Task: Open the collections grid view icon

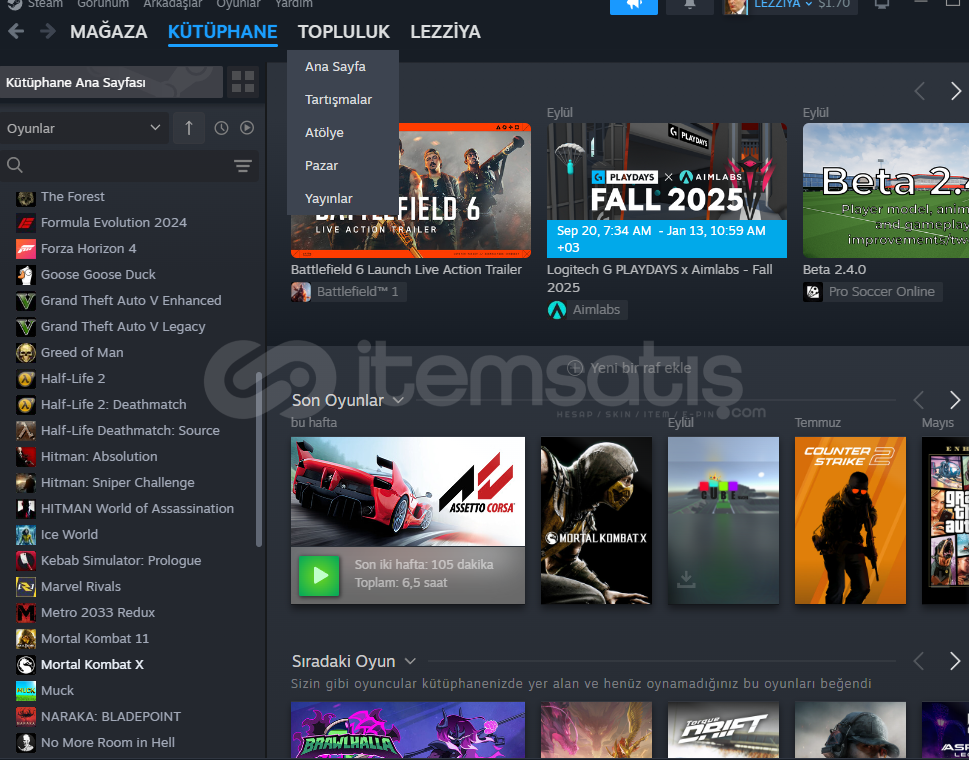Action: click(242, 82)
